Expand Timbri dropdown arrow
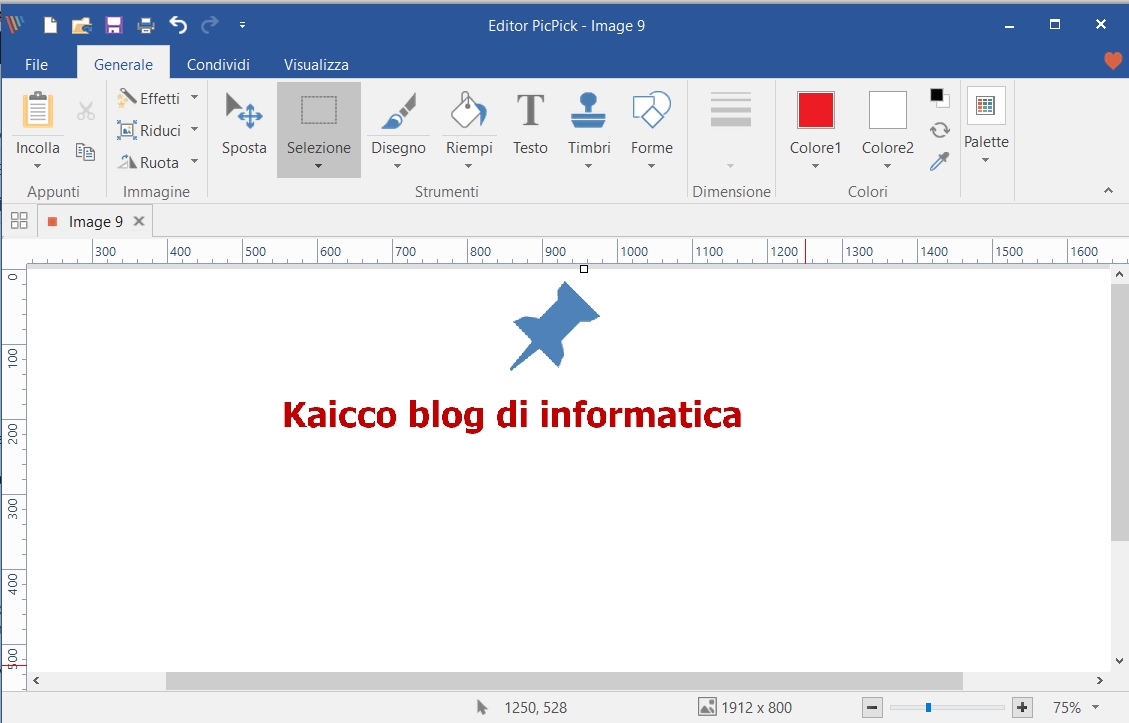 click(588, 166)
